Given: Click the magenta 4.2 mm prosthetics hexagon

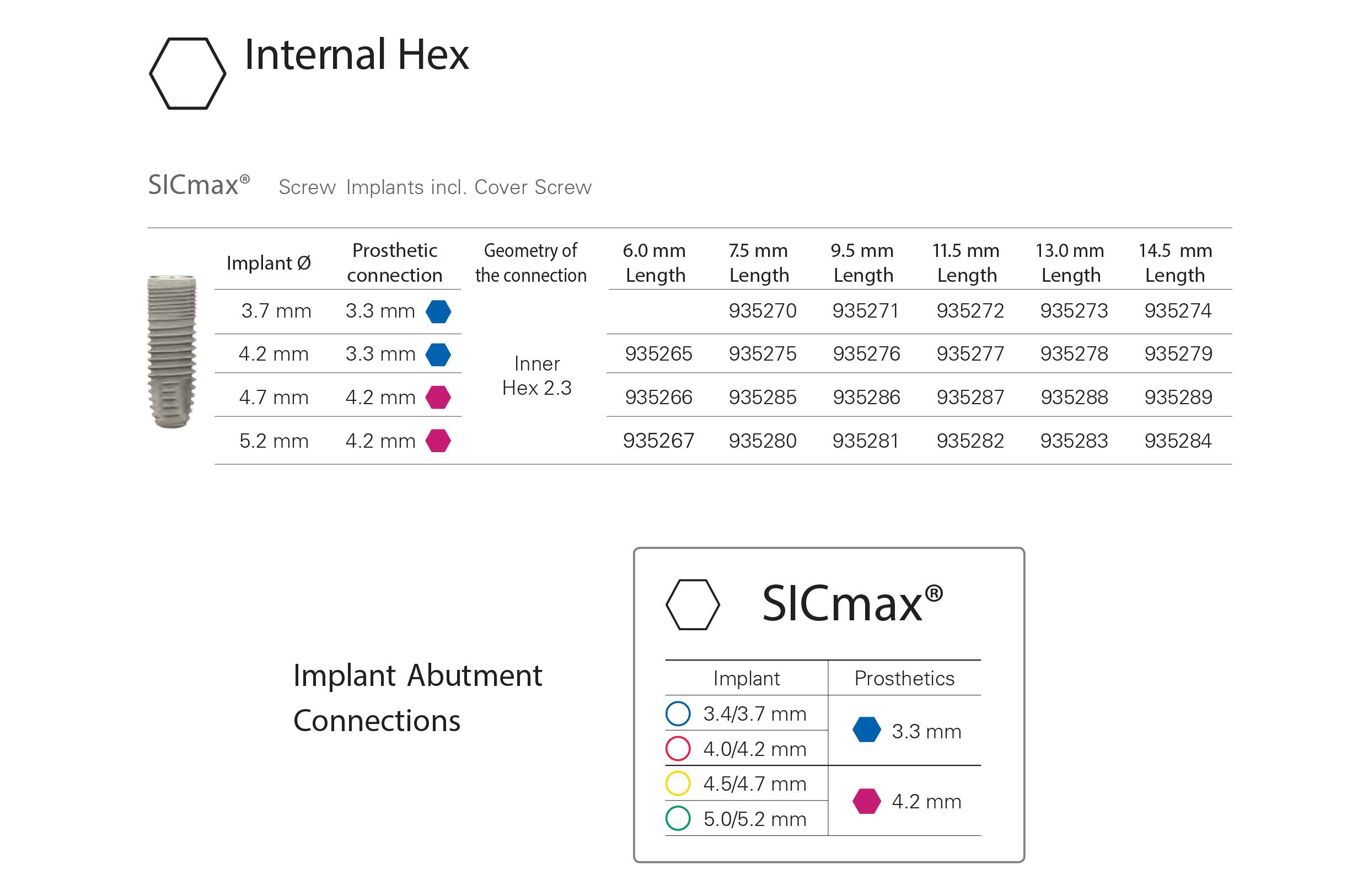Looking at the screenshot, I should (x=867, y=802).
